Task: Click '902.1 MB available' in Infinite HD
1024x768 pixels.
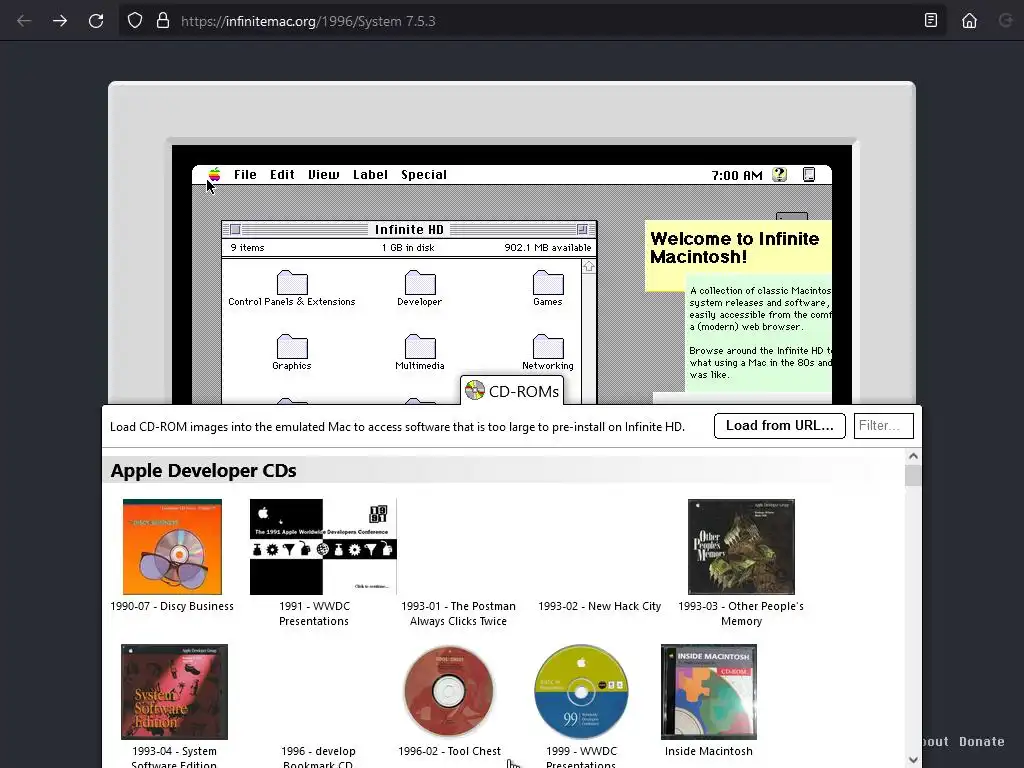Action: pos(547,248)
